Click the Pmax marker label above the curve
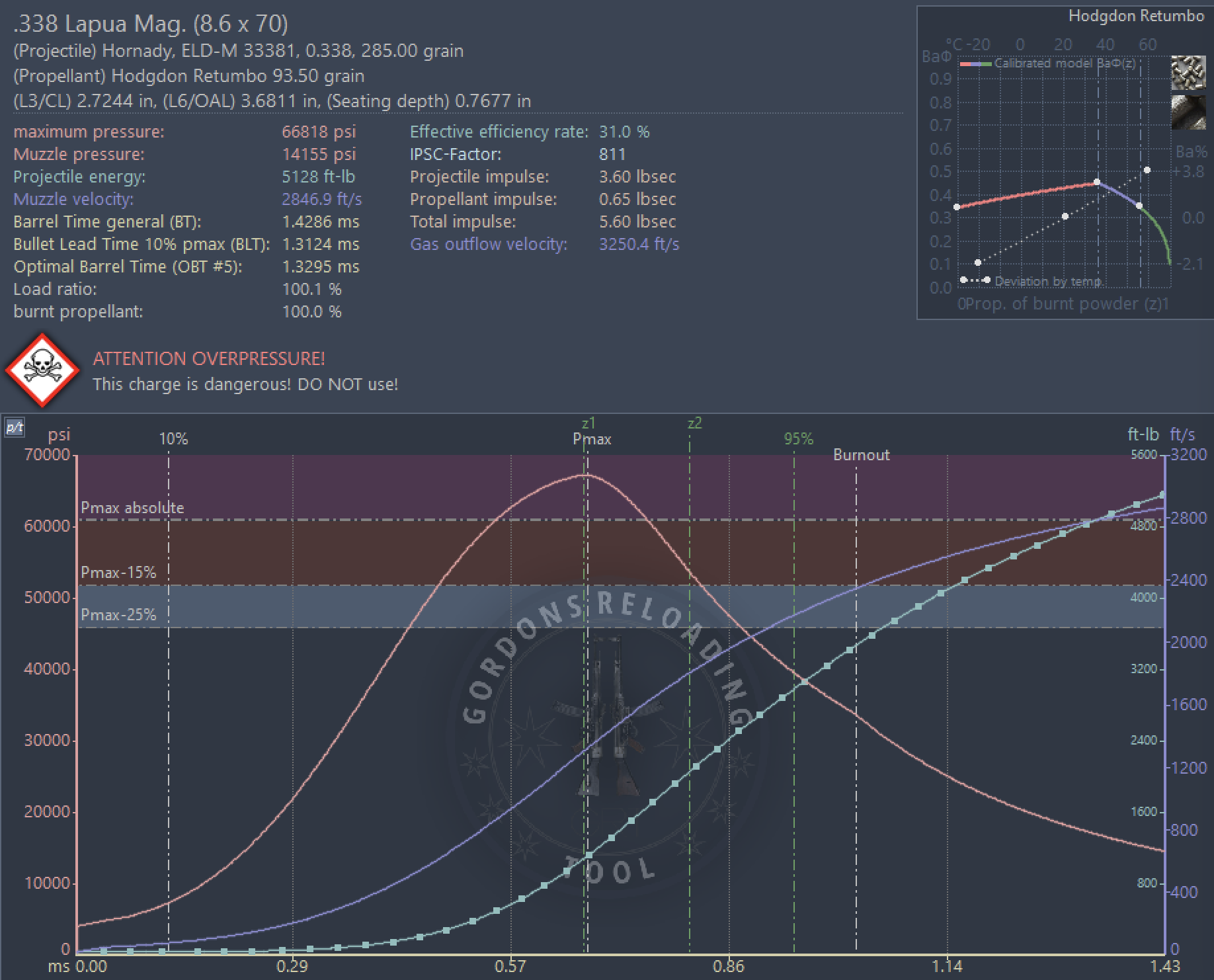This screenshot has width=1214, height=980. [592, 439]
